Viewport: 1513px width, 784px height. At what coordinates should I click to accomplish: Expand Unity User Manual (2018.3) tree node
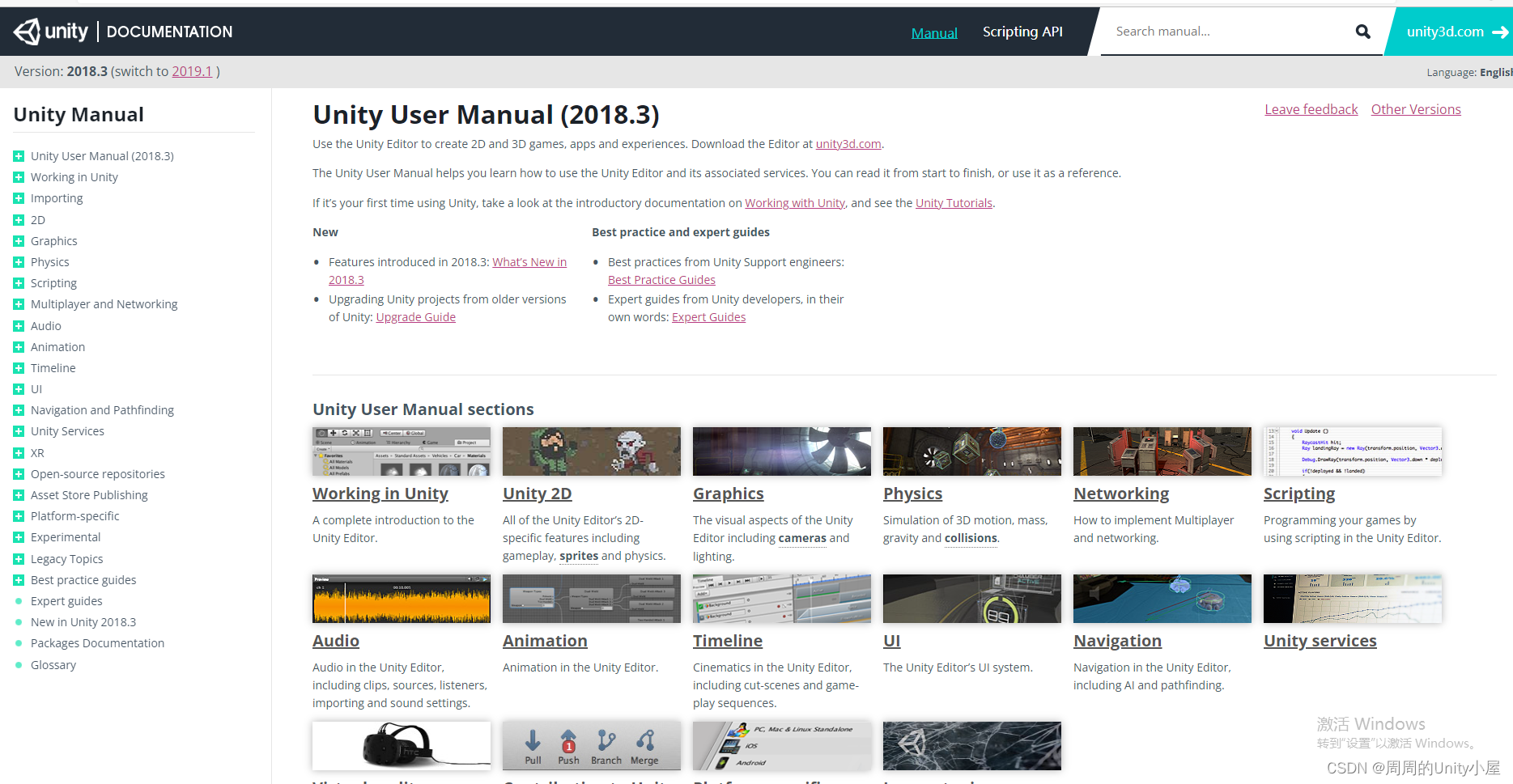tap(19, 156)
